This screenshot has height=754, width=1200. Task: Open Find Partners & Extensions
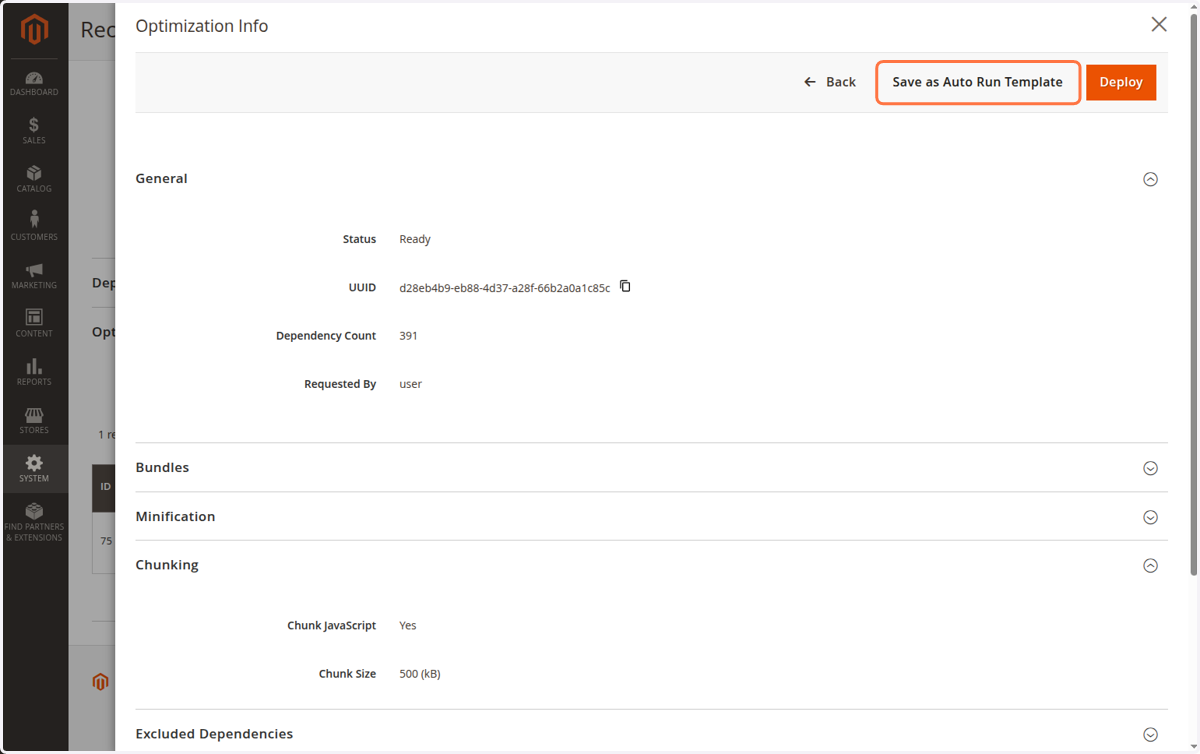tap(34, 523)
